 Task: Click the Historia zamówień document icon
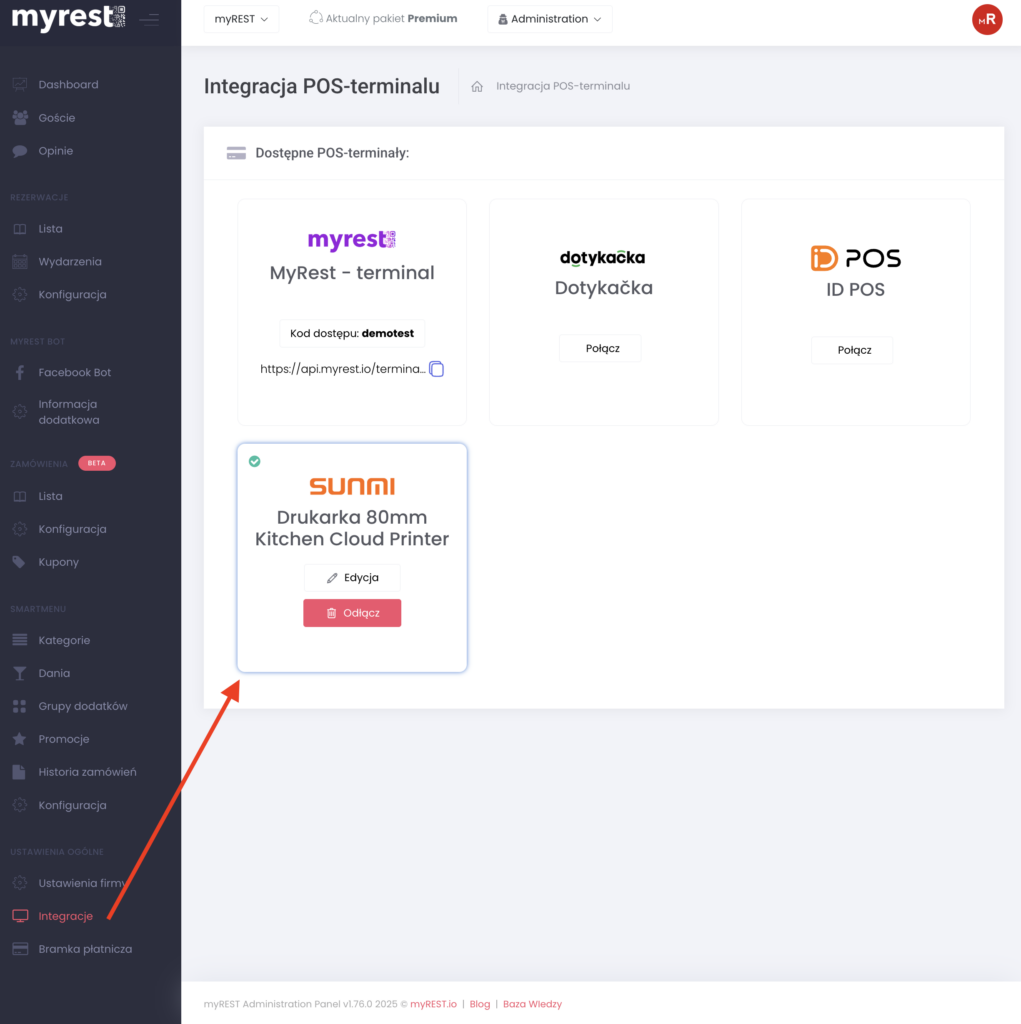[x=20, y=772]
